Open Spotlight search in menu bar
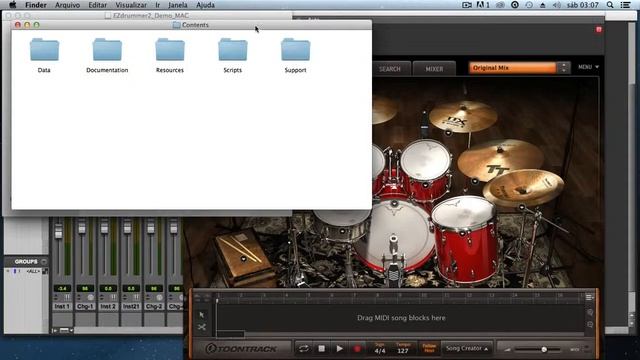Viewport: 640px width, 360px height. 610,5
